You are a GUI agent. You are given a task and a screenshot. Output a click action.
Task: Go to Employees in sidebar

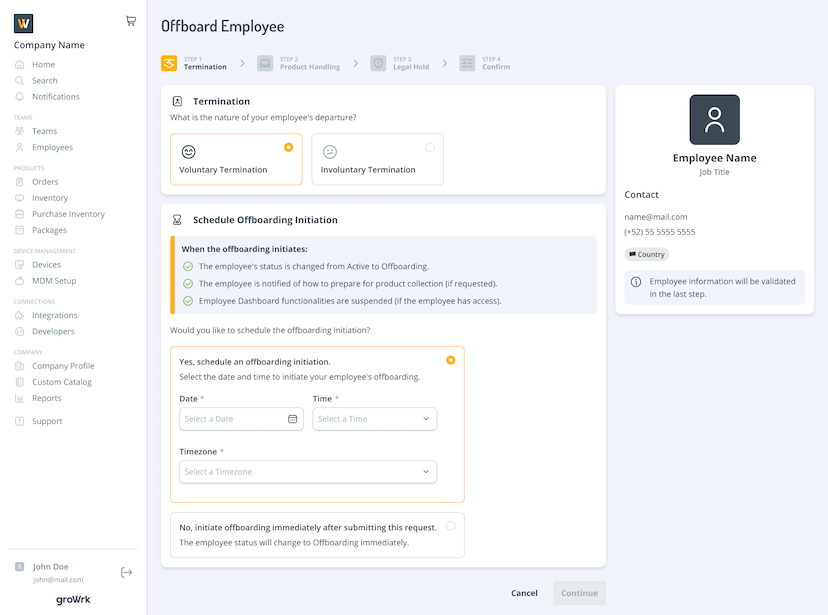52,147
